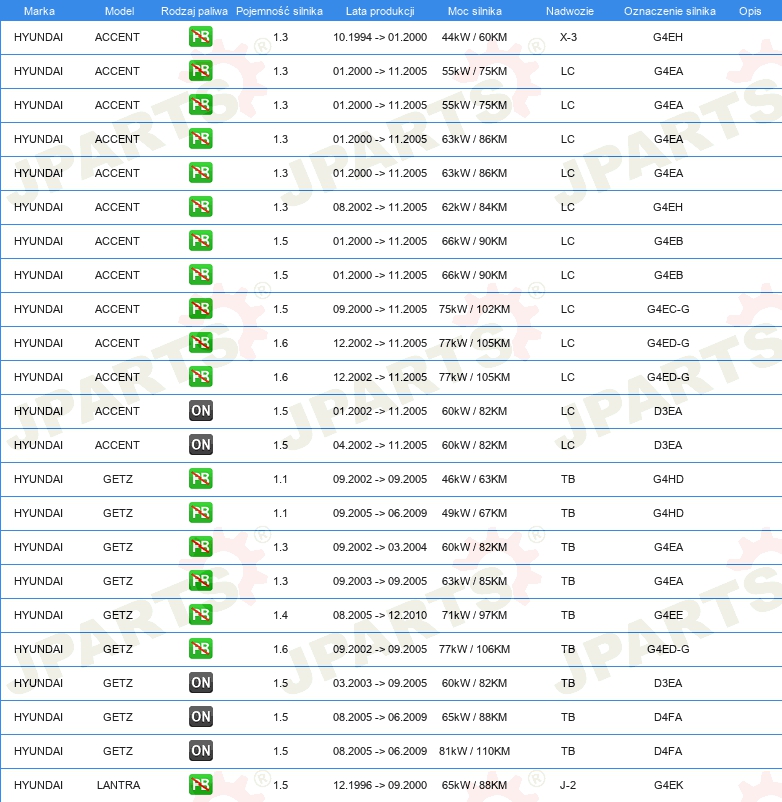Select the 44kW / 60KM power cell

tap(474, 37)
